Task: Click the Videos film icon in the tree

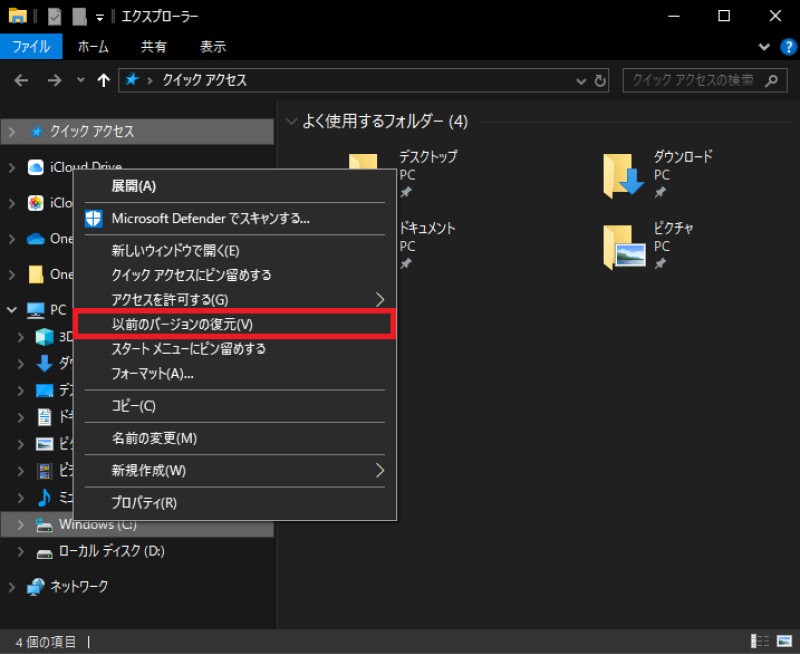Action: [x=44, y=471]
